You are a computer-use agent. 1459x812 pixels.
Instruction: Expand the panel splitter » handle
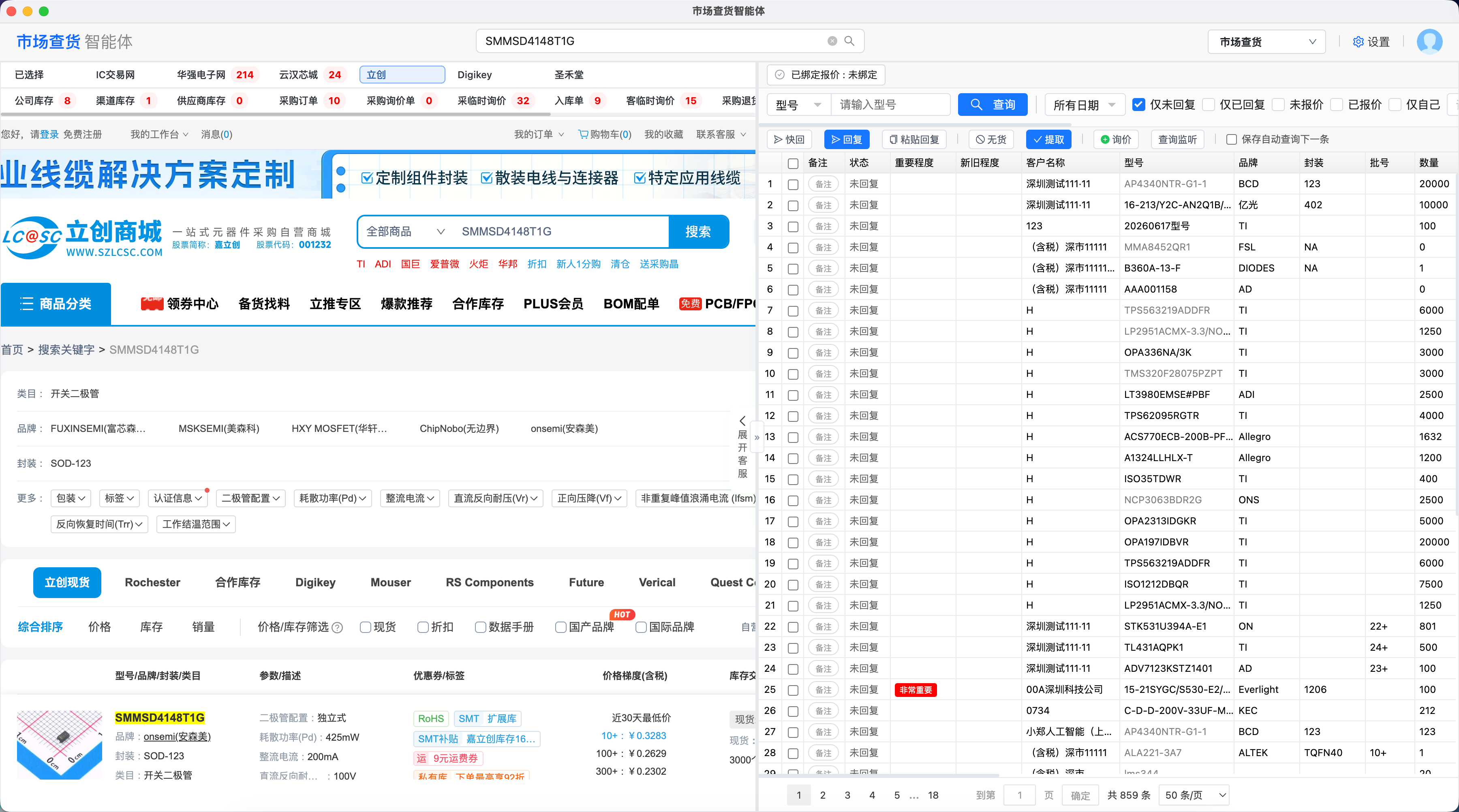pyautogui.click(x=757, y=438)
